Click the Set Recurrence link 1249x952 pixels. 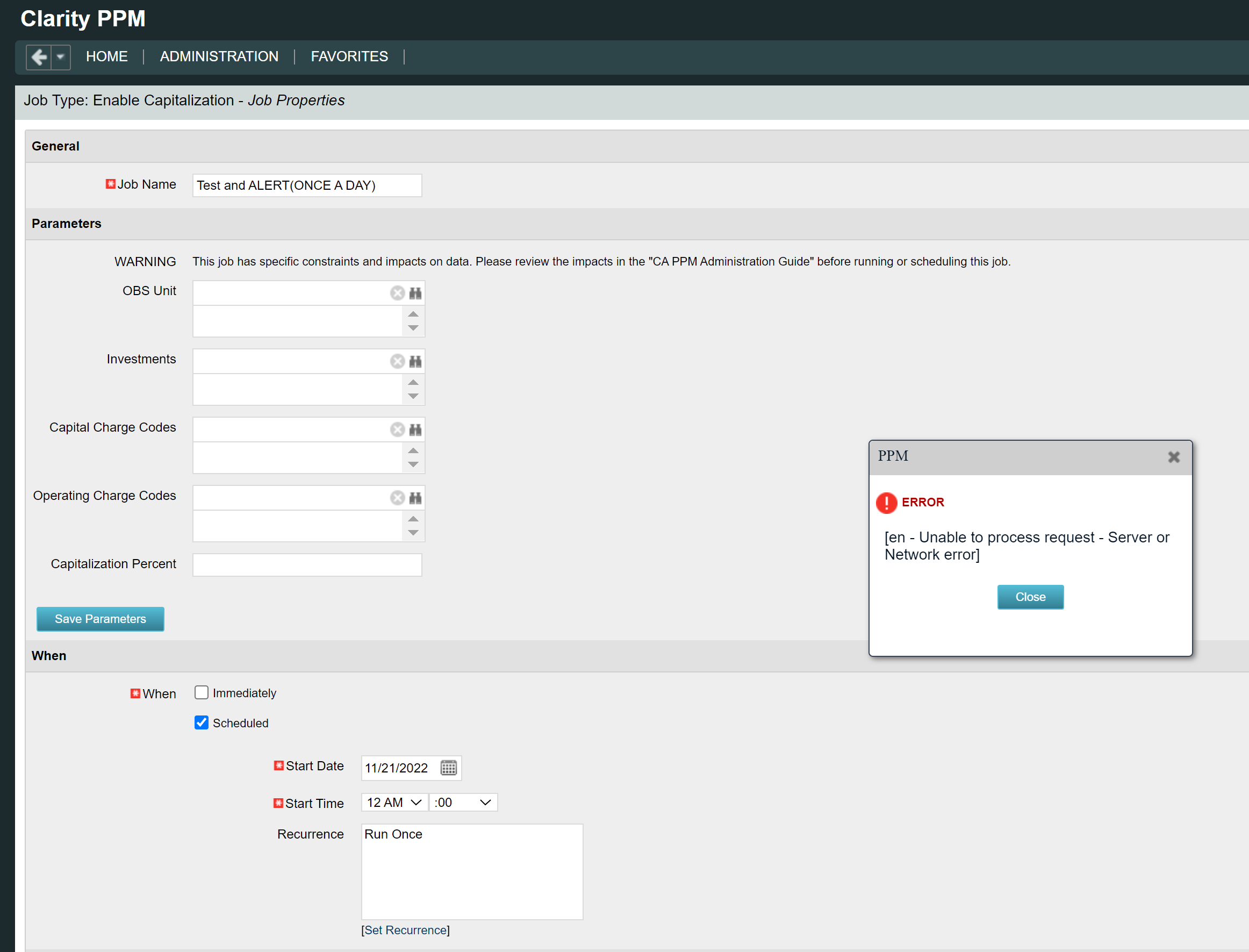point(405,930)
